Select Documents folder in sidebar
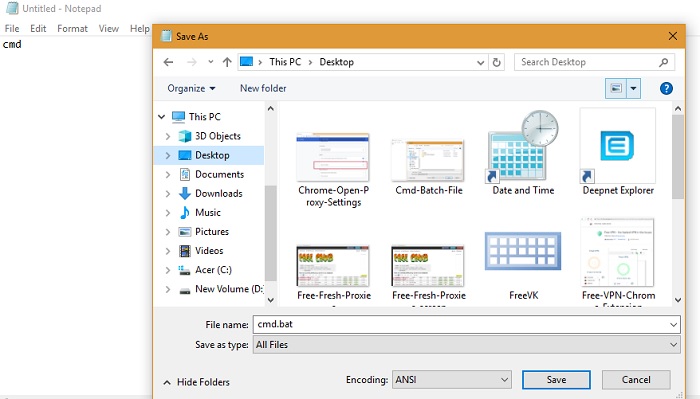The height and width of the screenshot is (399, 700). click(x=211, y=175)
